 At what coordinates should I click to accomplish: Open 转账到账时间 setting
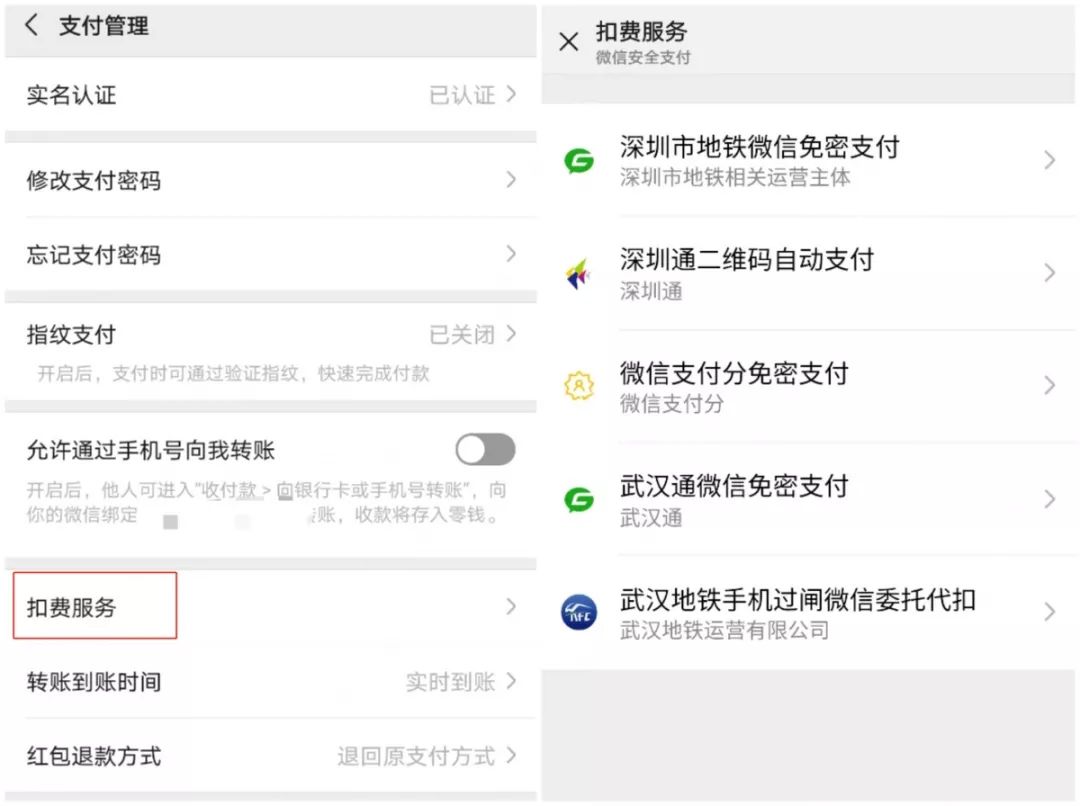click(271, 681)
